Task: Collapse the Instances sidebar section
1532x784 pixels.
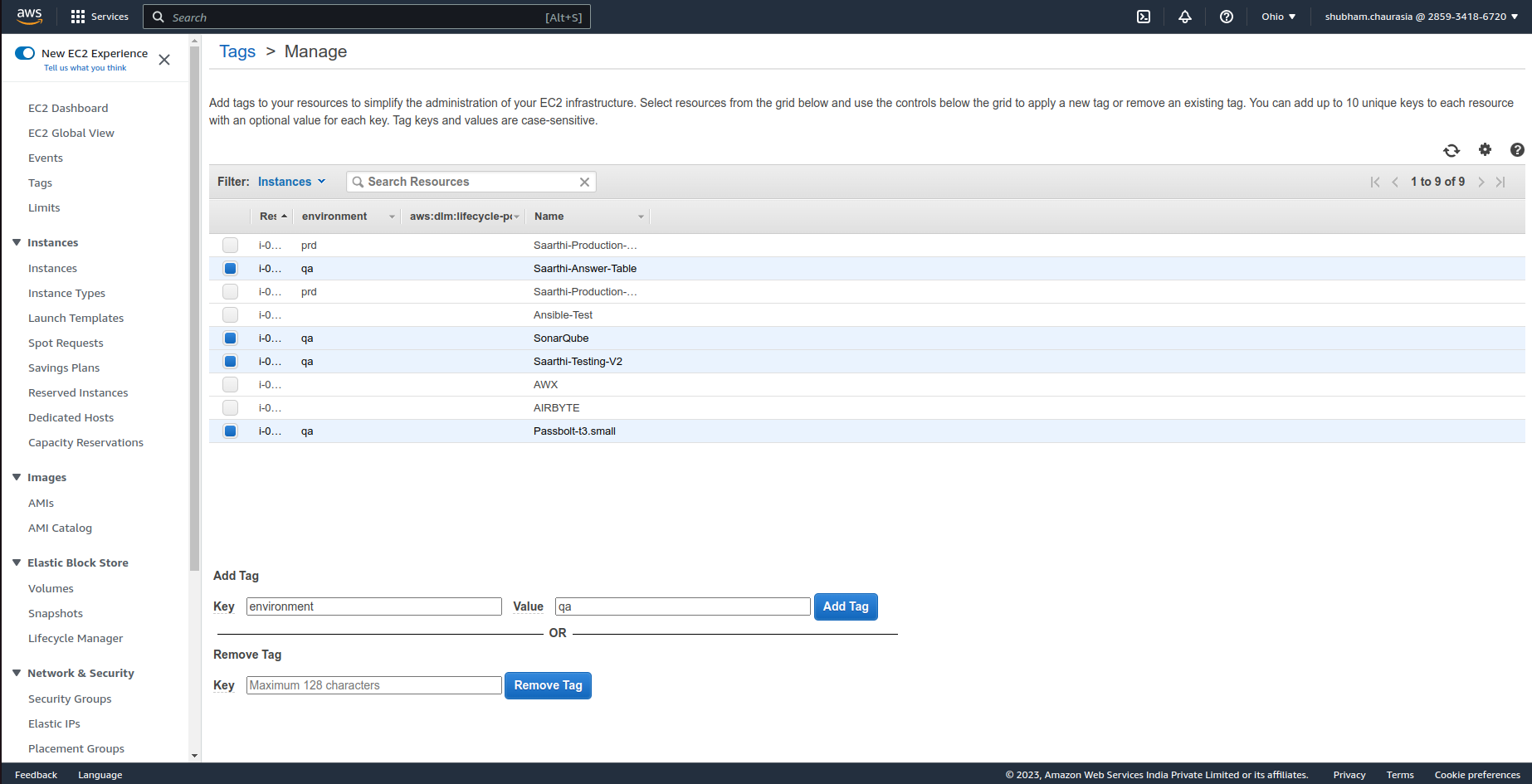Action: 17,242
